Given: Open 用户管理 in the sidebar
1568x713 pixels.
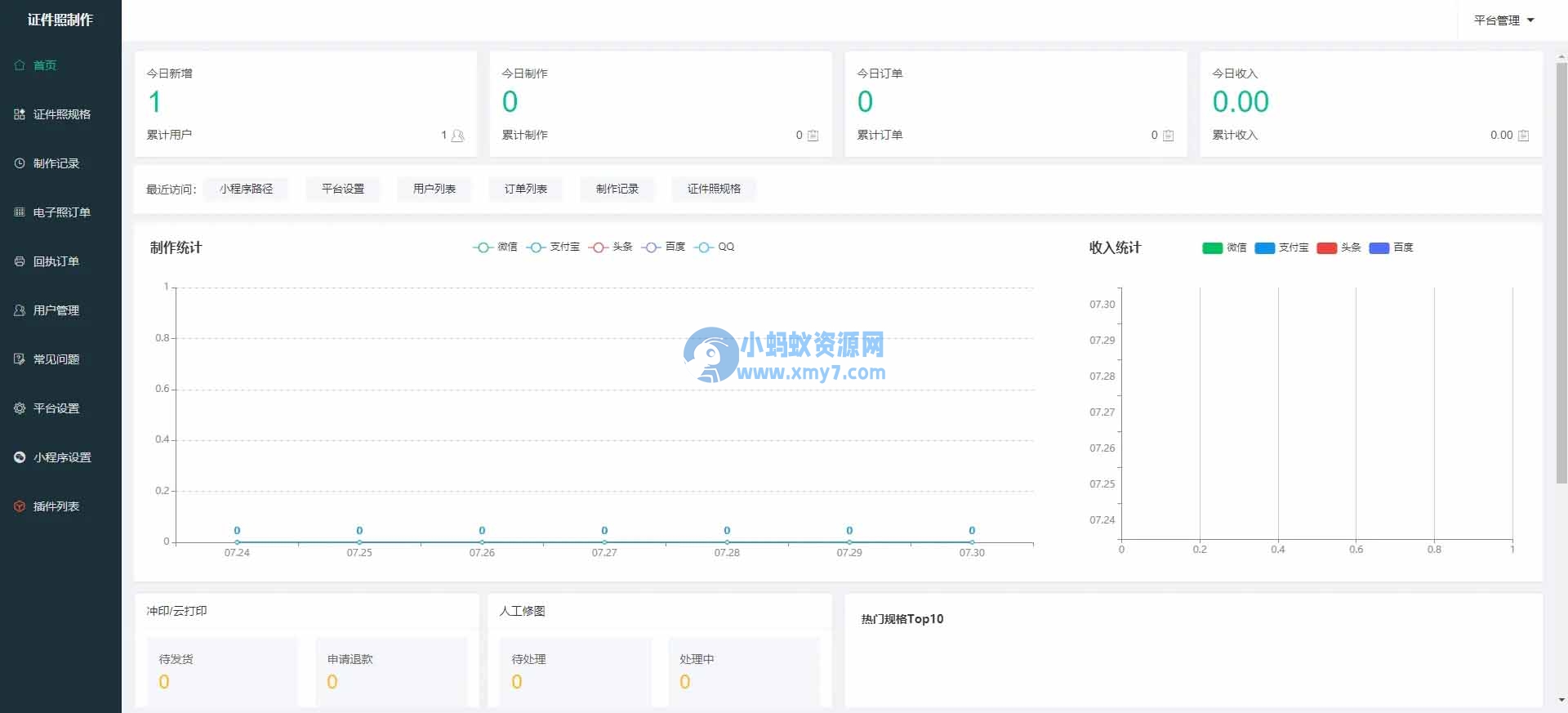Looking at the screenshot, I should coord(60,310).
